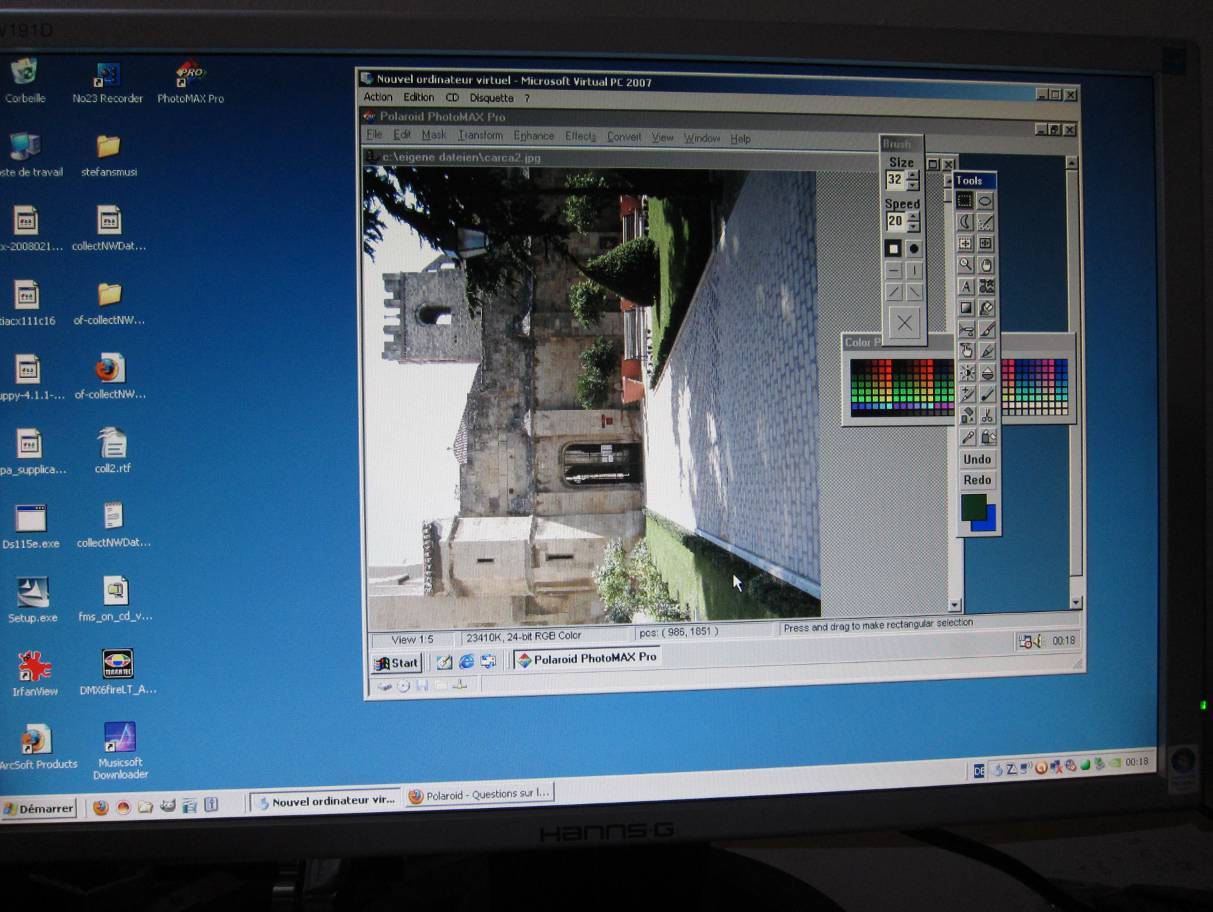Select the rectangular selection tool

[966, 201]
